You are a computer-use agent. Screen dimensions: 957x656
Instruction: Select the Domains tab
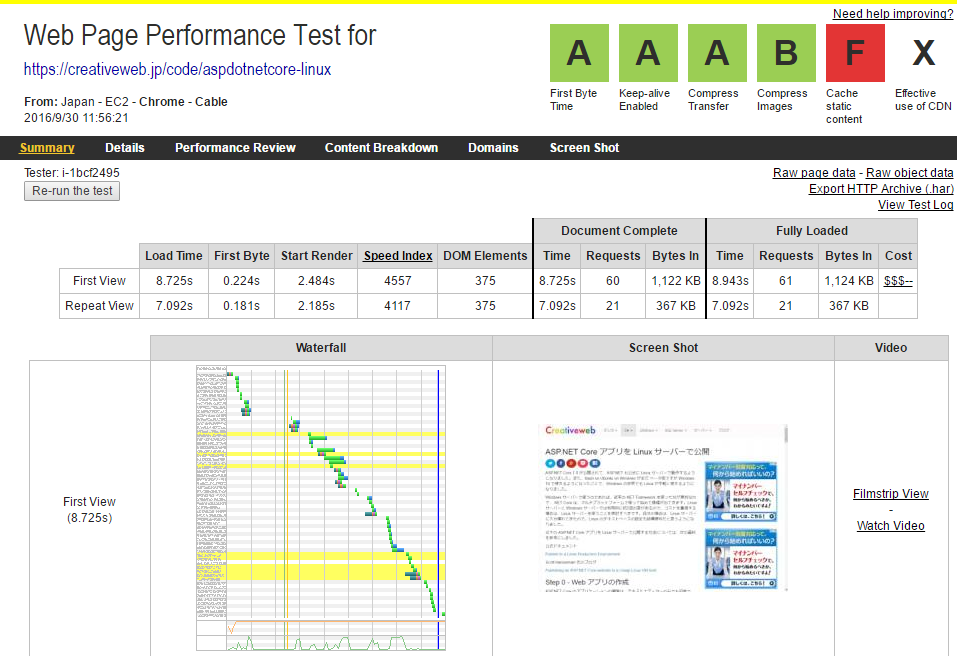[493, 148]
